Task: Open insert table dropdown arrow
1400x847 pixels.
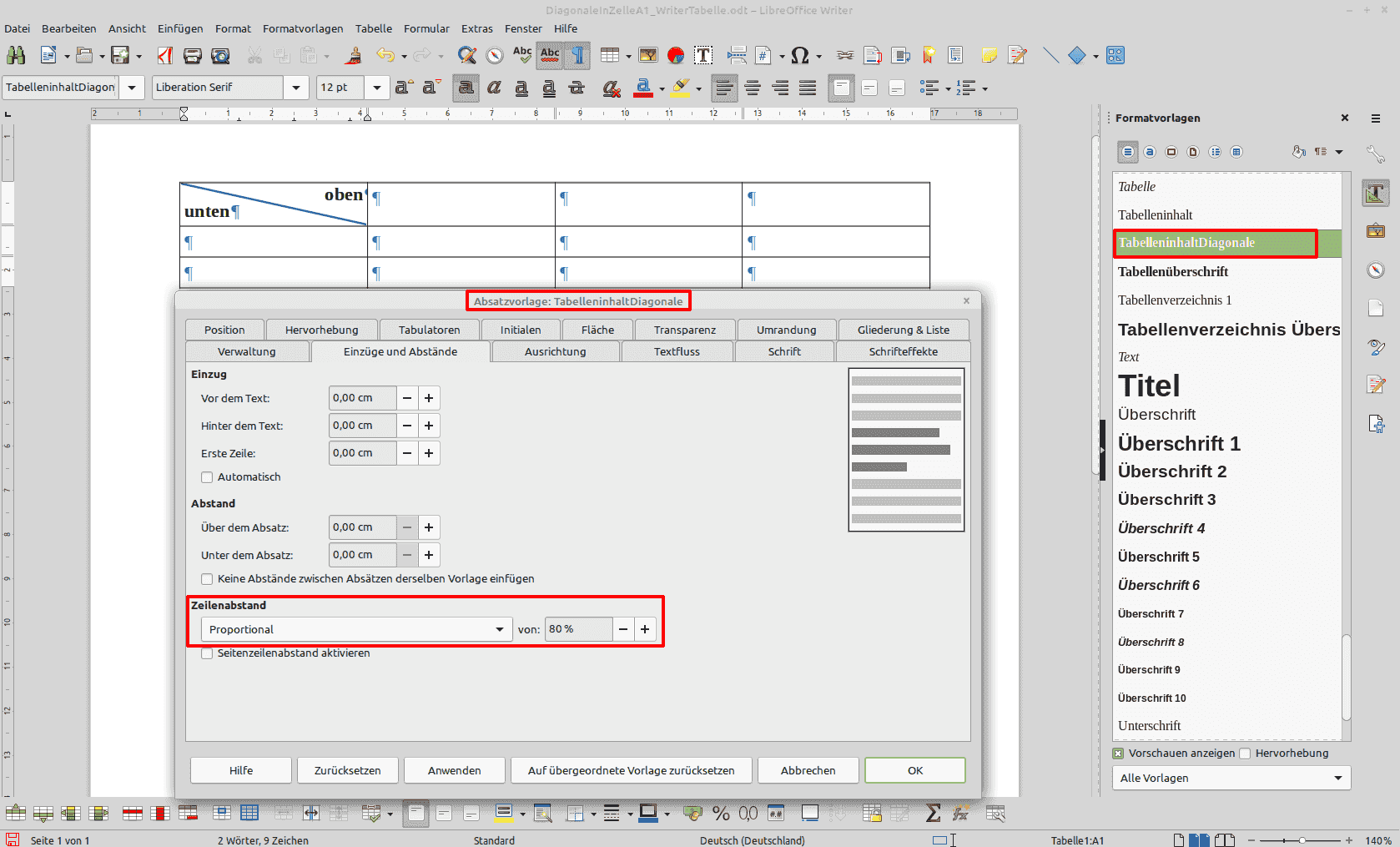Action: (628, 57)
